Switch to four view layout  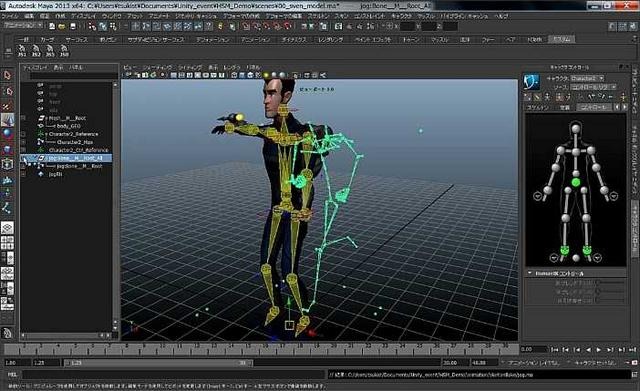[x=7, y=243]
